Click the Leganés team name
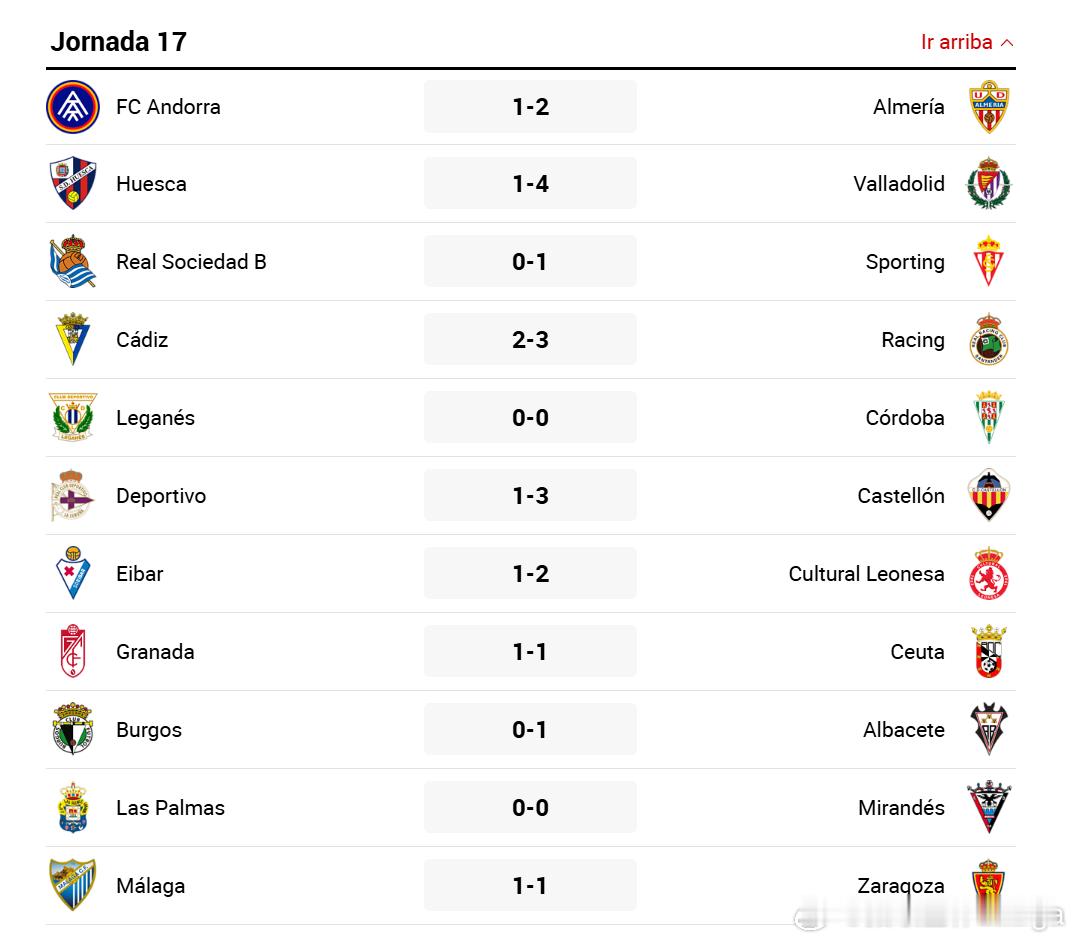The image size is (1074, 942). [x=155, y=418]
